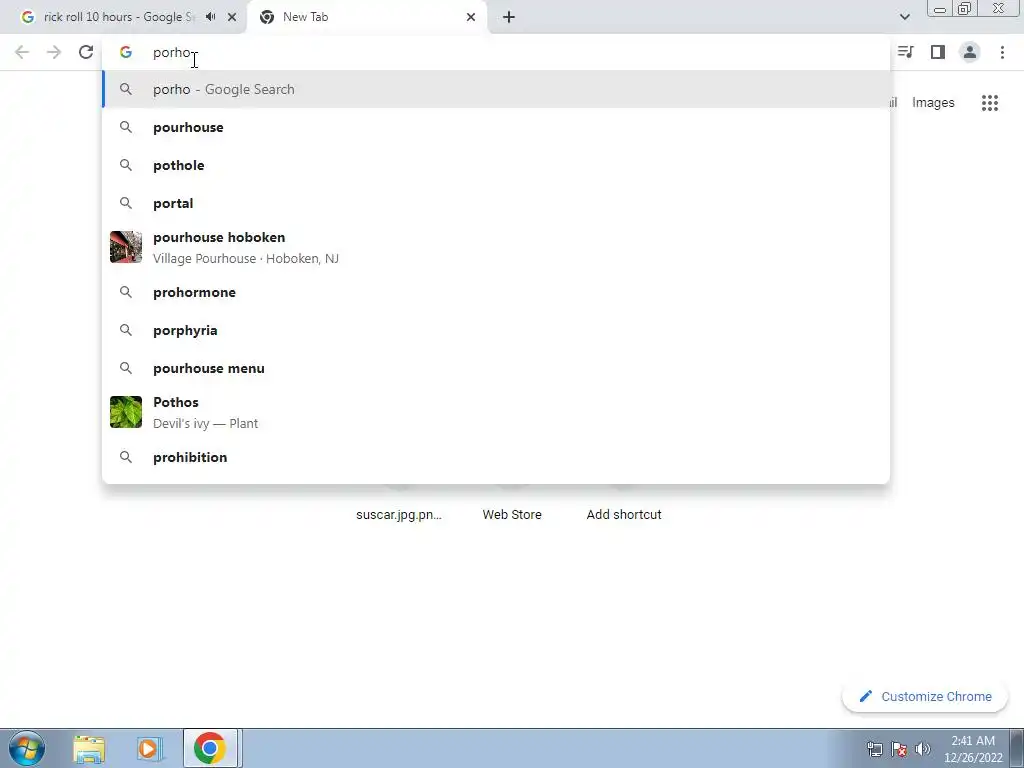The width and height of the screenshot is (1024, 768).
Task: Click the Chrome taskbar icon
Action: (x=210, y=748)
